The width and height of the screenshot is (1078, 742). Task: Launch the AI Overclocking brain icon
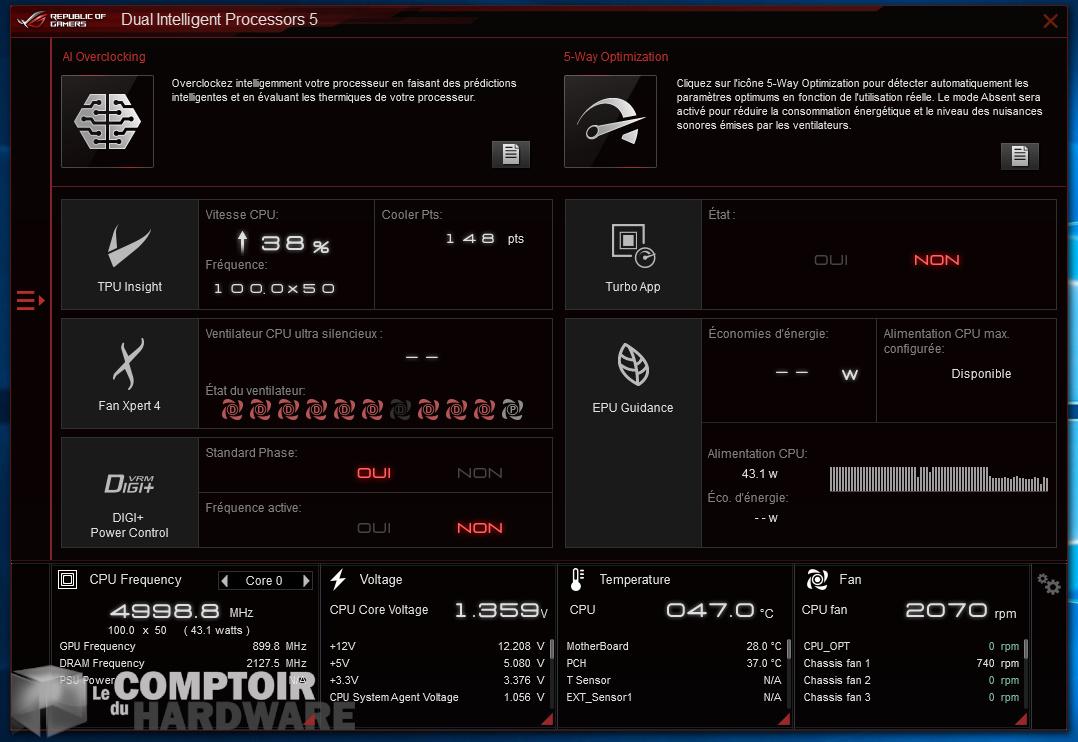[x=107, y=121]
